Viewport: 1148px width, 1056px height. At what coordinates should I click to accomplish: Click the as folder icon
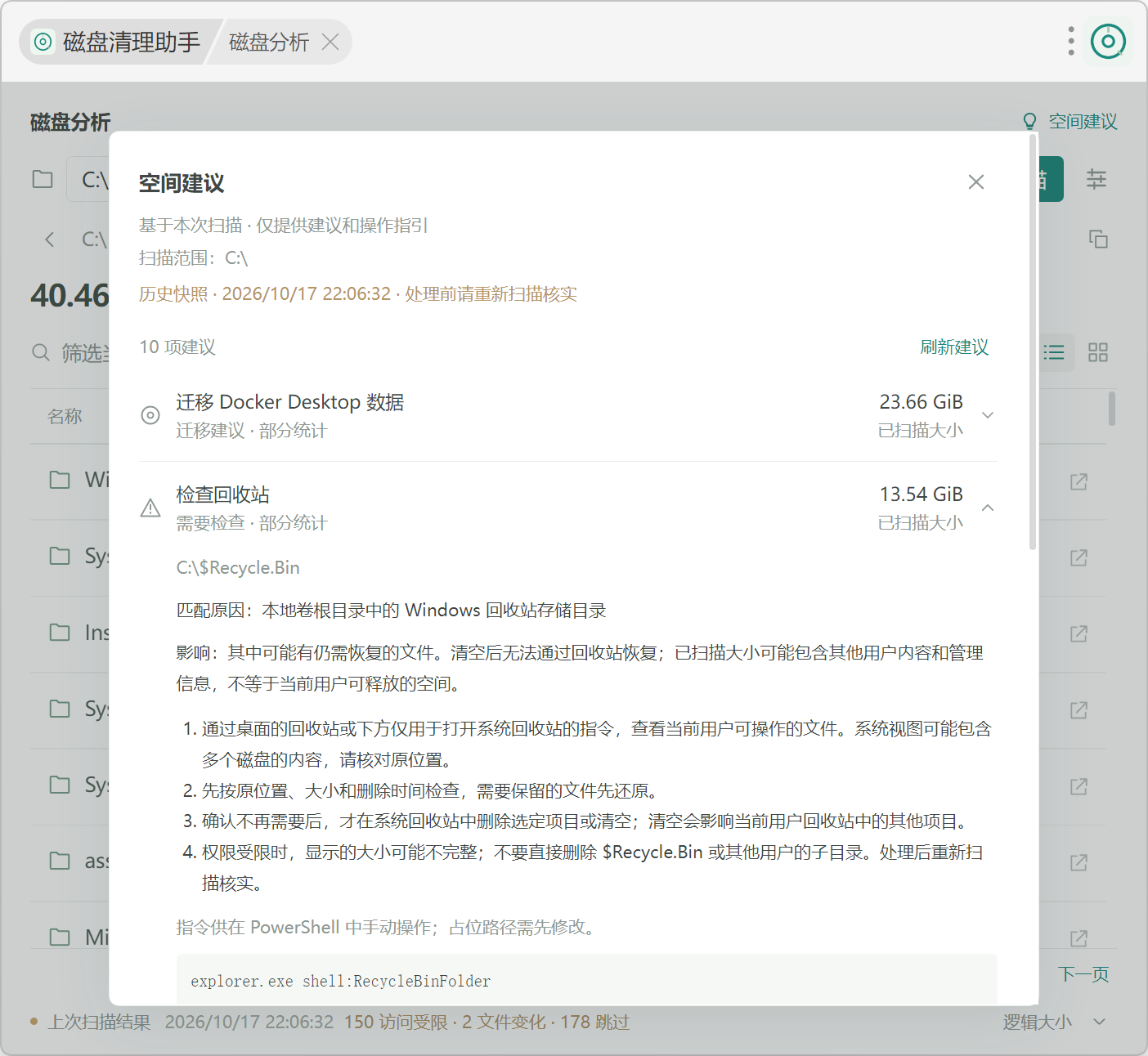point(60,861)
